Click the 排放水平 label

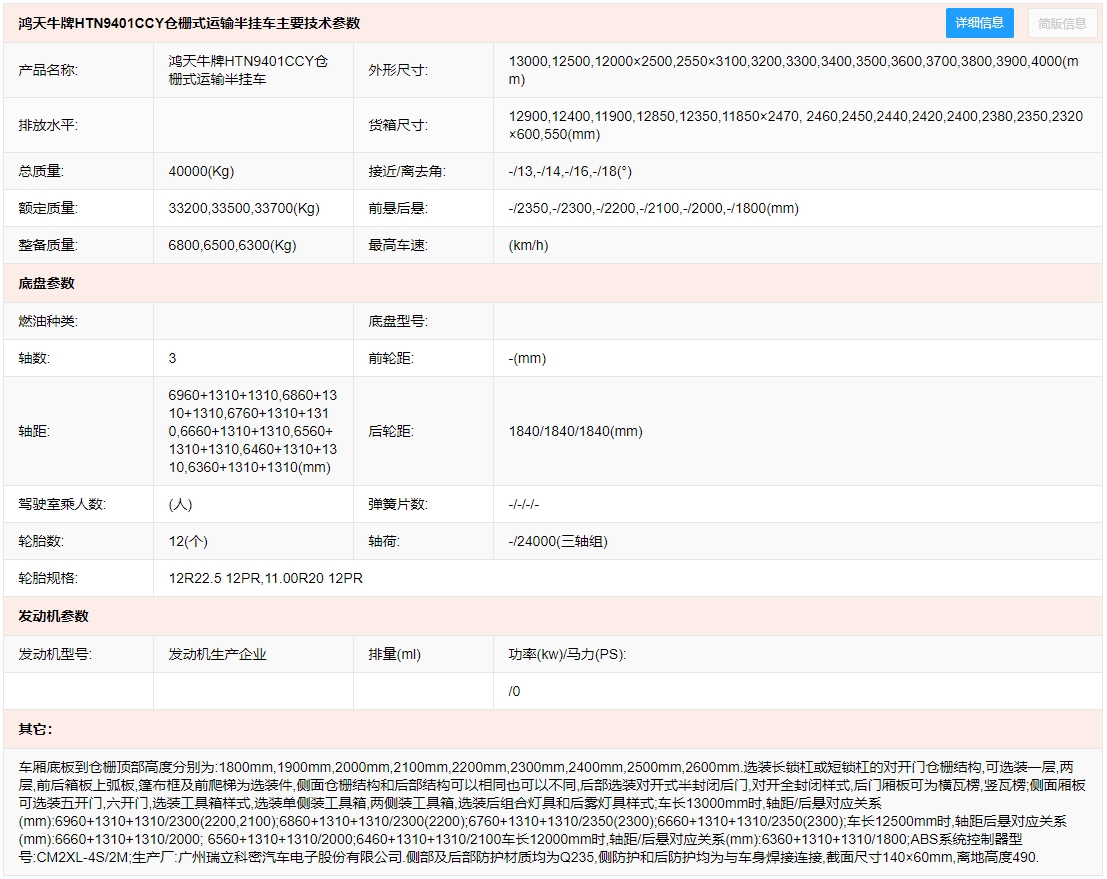48,125
